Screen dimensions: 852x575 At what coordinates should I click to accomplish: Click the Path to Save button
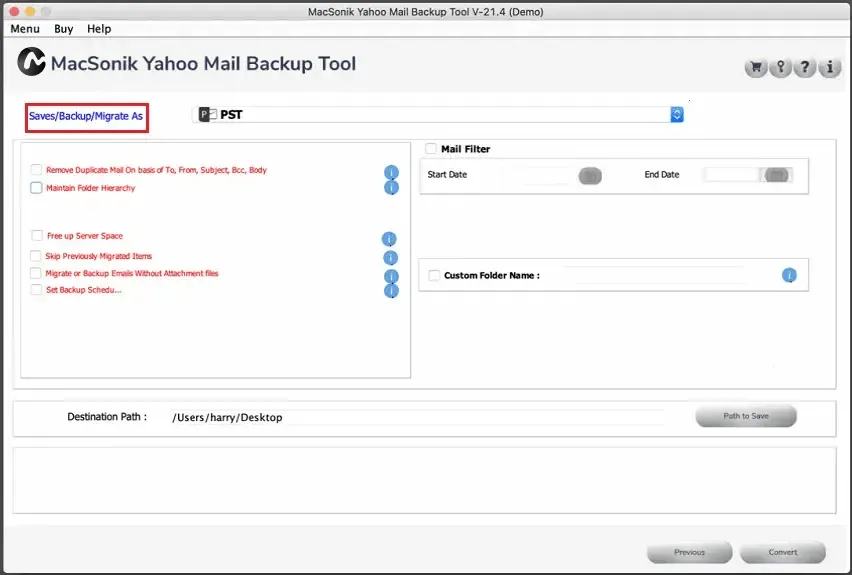tap(746, 416)
